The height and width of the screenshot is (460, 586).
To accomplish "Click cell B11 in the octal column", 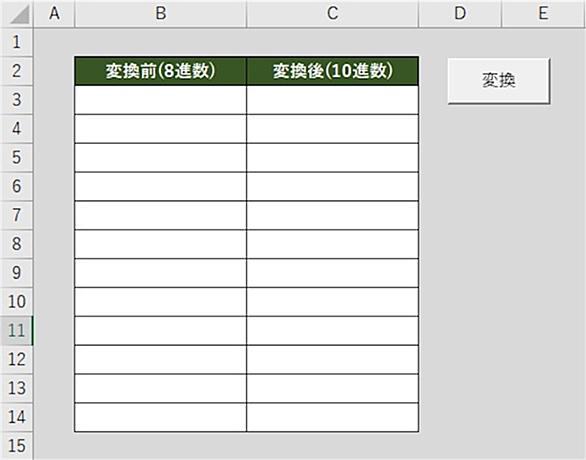I will coord(161,331).
